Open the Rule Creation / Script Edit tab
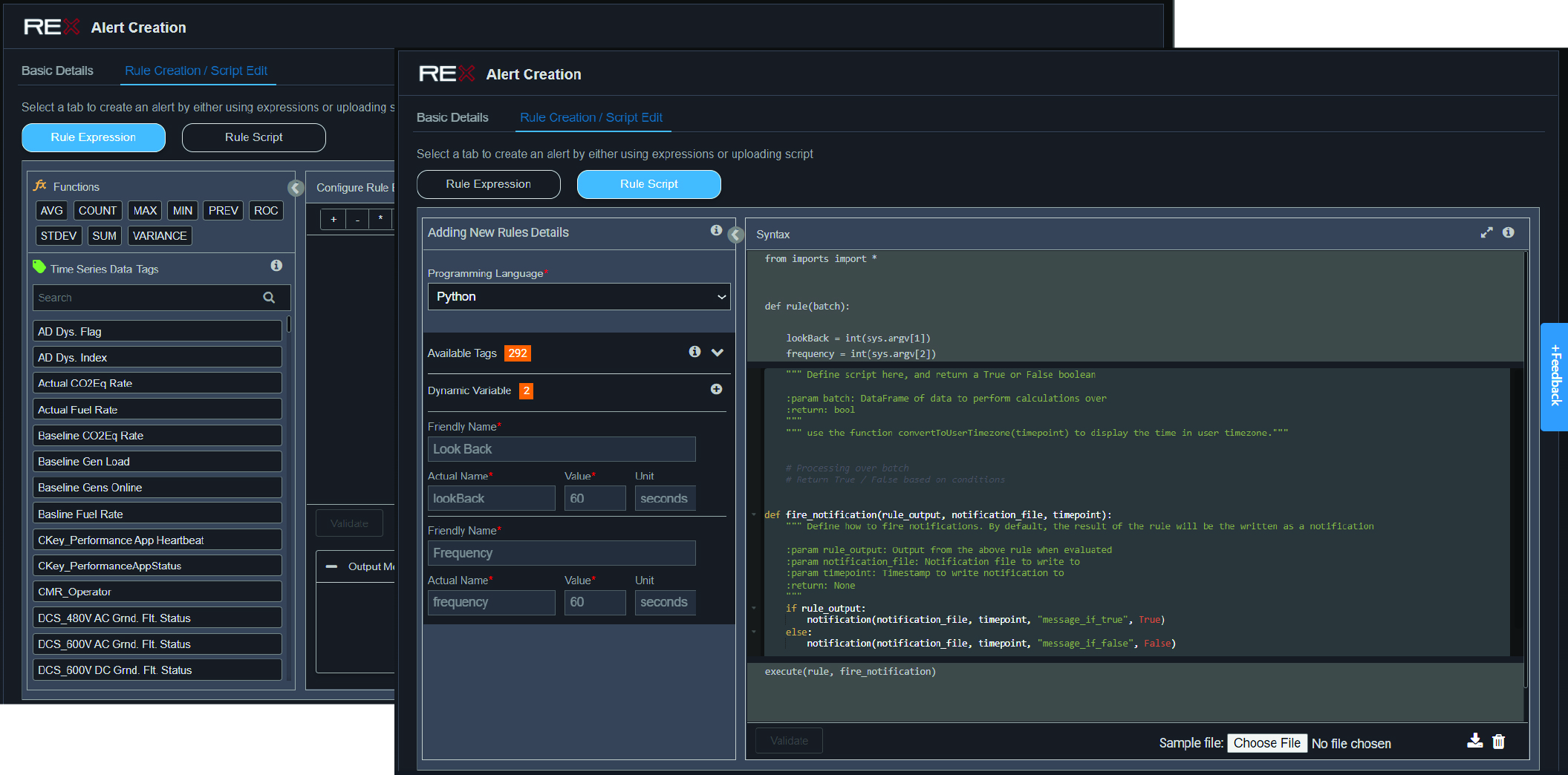This screenshot has height=775, width=1568. [x=592, y=117]
